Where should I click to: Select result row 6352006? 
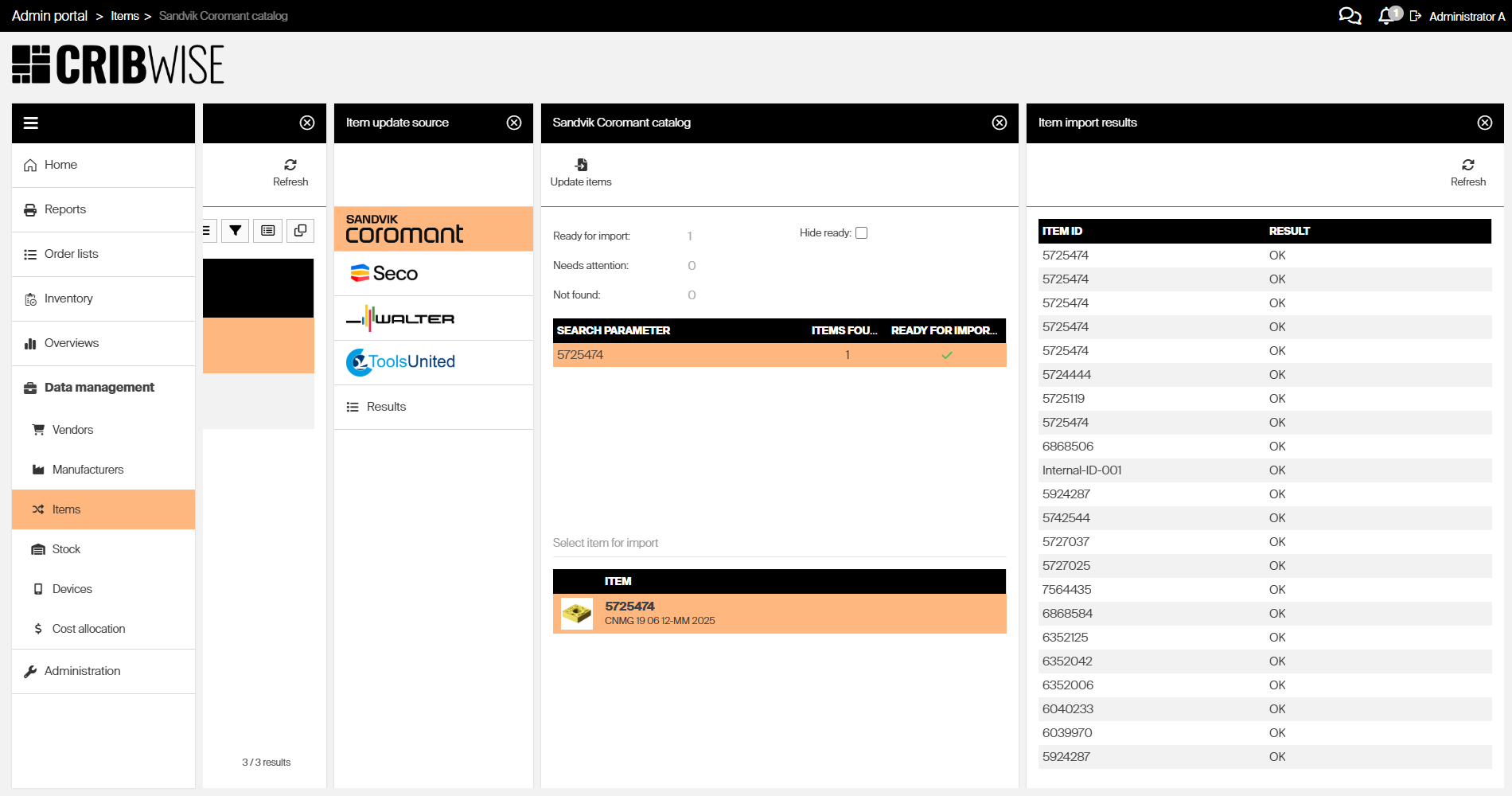tap(1265, 685)
